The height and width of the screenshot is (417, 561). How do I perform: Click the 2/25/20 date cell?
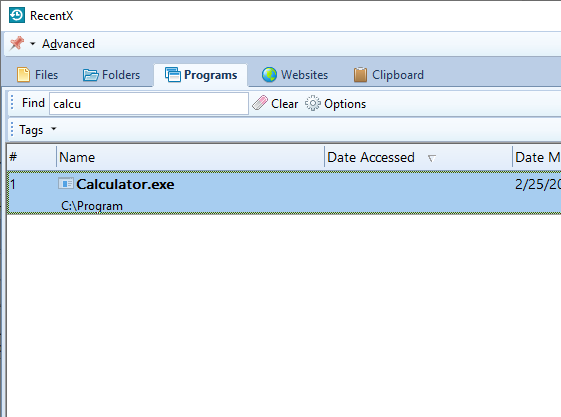pos(538,184)
